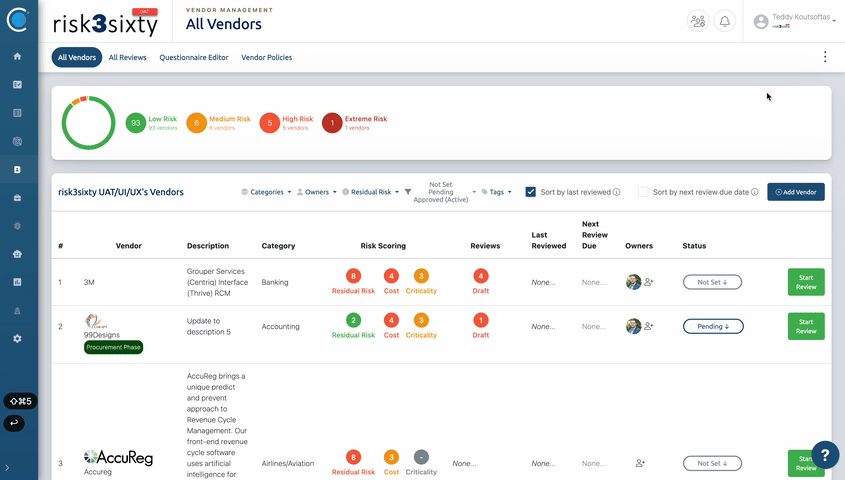Add an owner to the 3M vendor
The height and width of the screenshot is (480, 845).
[x=649, y=282]
